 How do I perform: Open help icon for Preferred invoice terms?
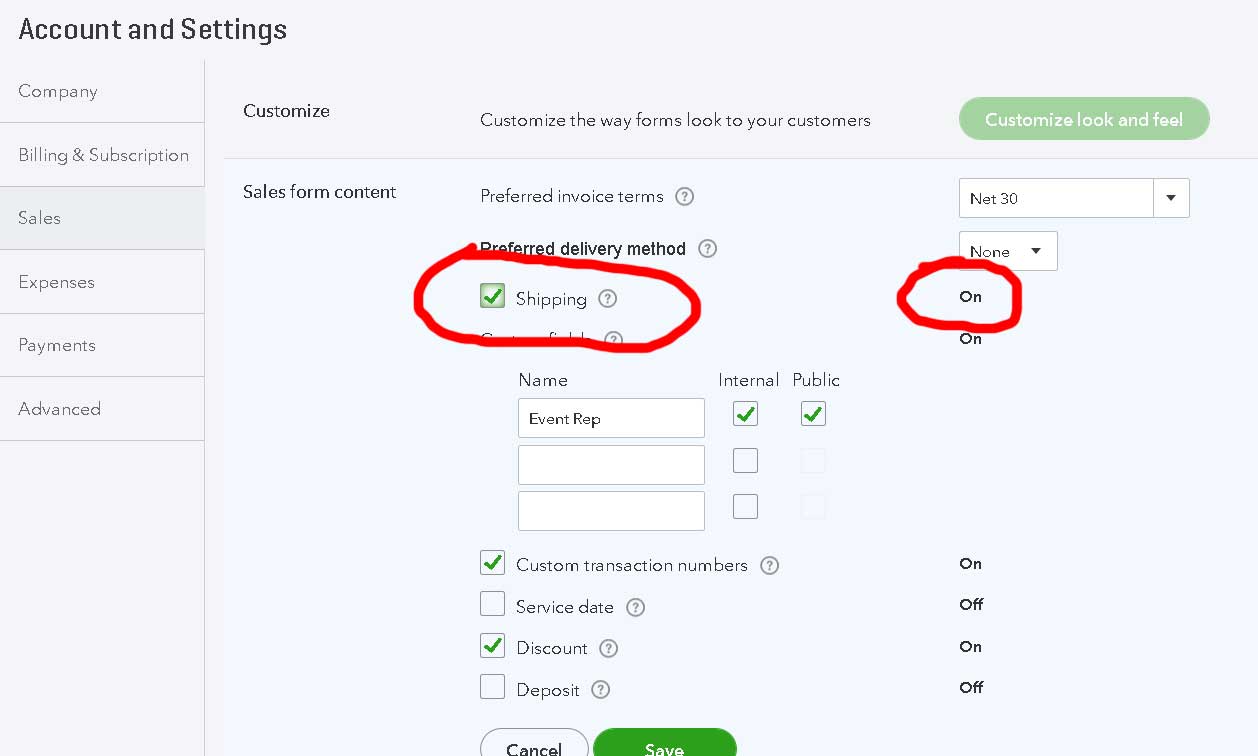[684, 196]
